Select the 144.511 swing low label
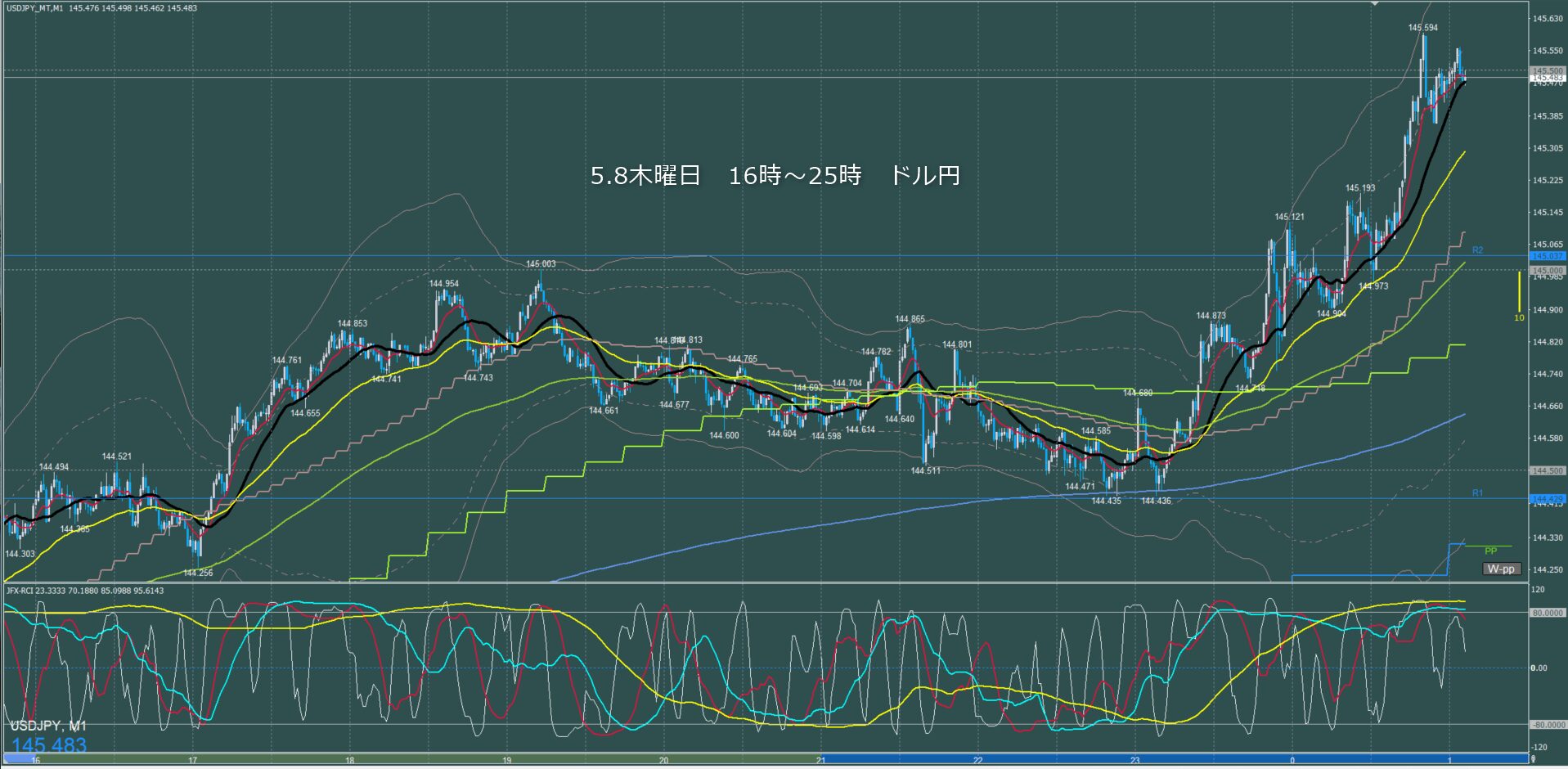This screenshot has width=1568, height=769. pyautogui.click(x=926, y=471)
